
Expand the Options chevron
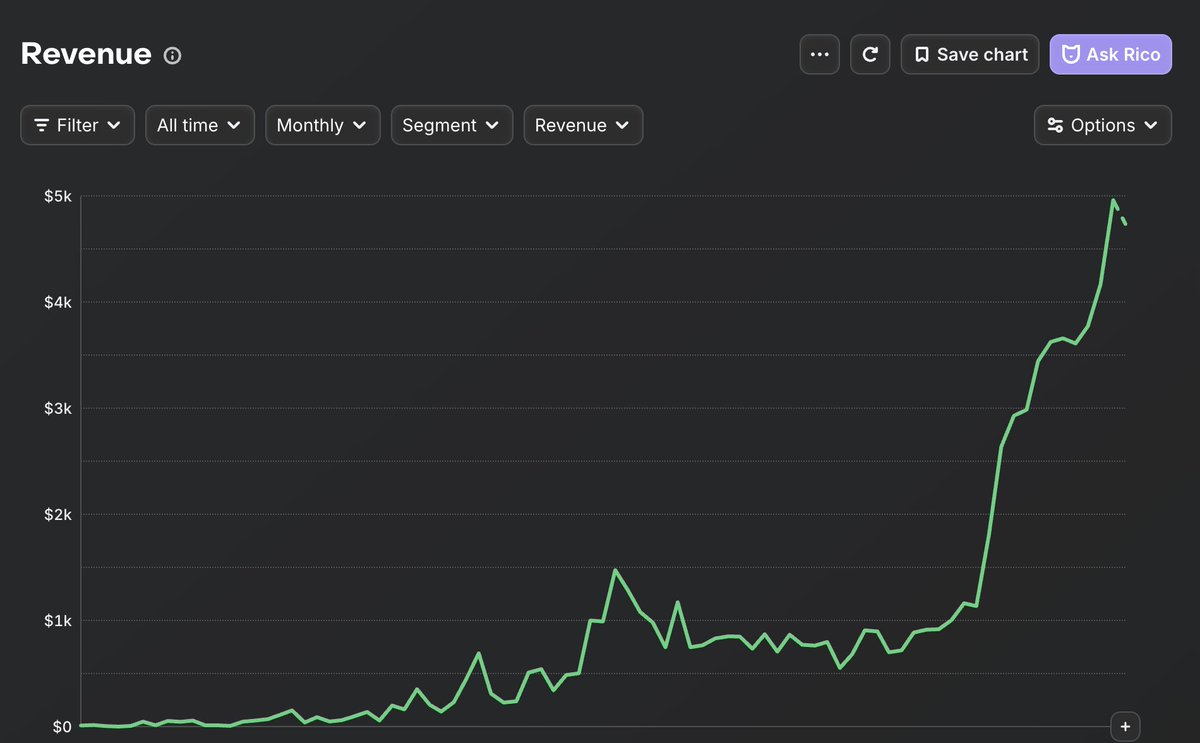click(x=1151, y=125)
